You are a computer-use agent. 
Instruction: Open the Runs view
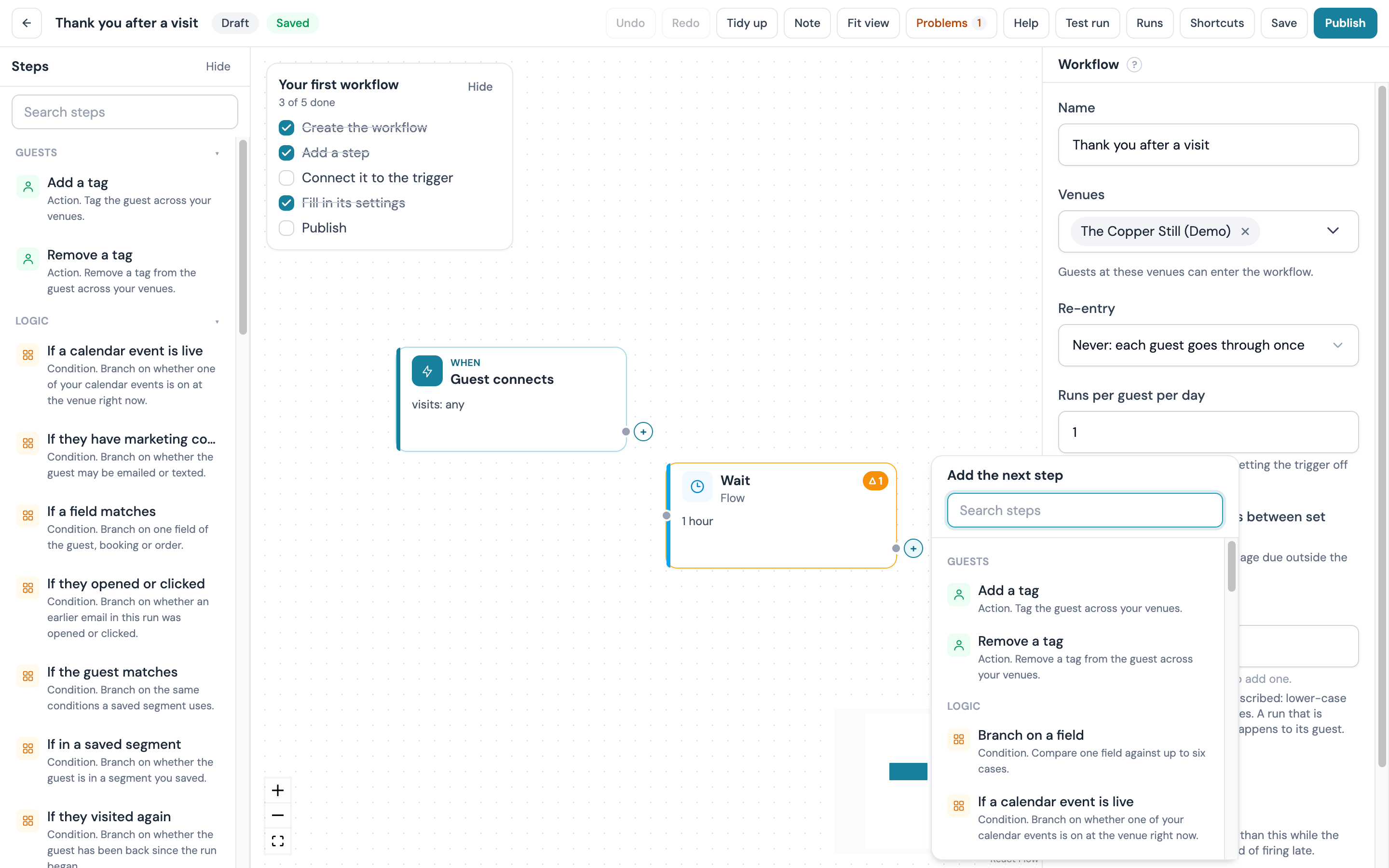click(1149, 23)
